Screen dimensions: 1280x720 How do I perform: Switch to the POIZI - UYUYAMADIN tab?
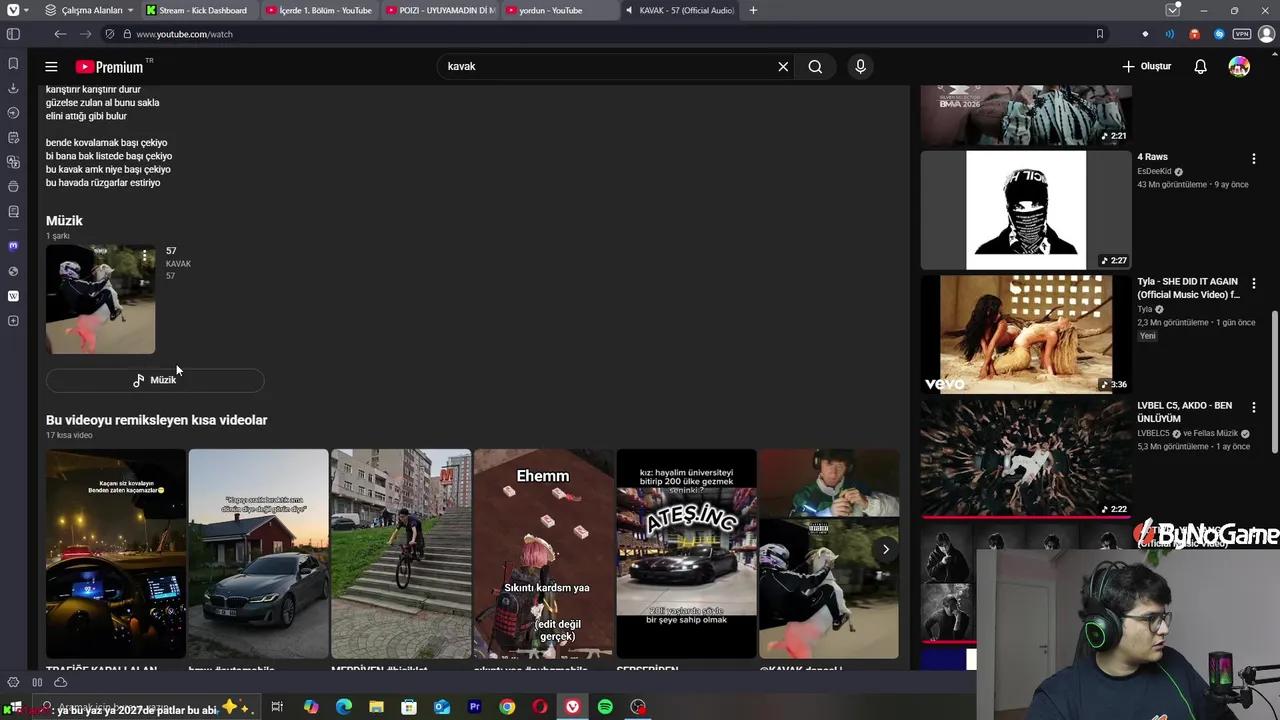tap(440, 10)
